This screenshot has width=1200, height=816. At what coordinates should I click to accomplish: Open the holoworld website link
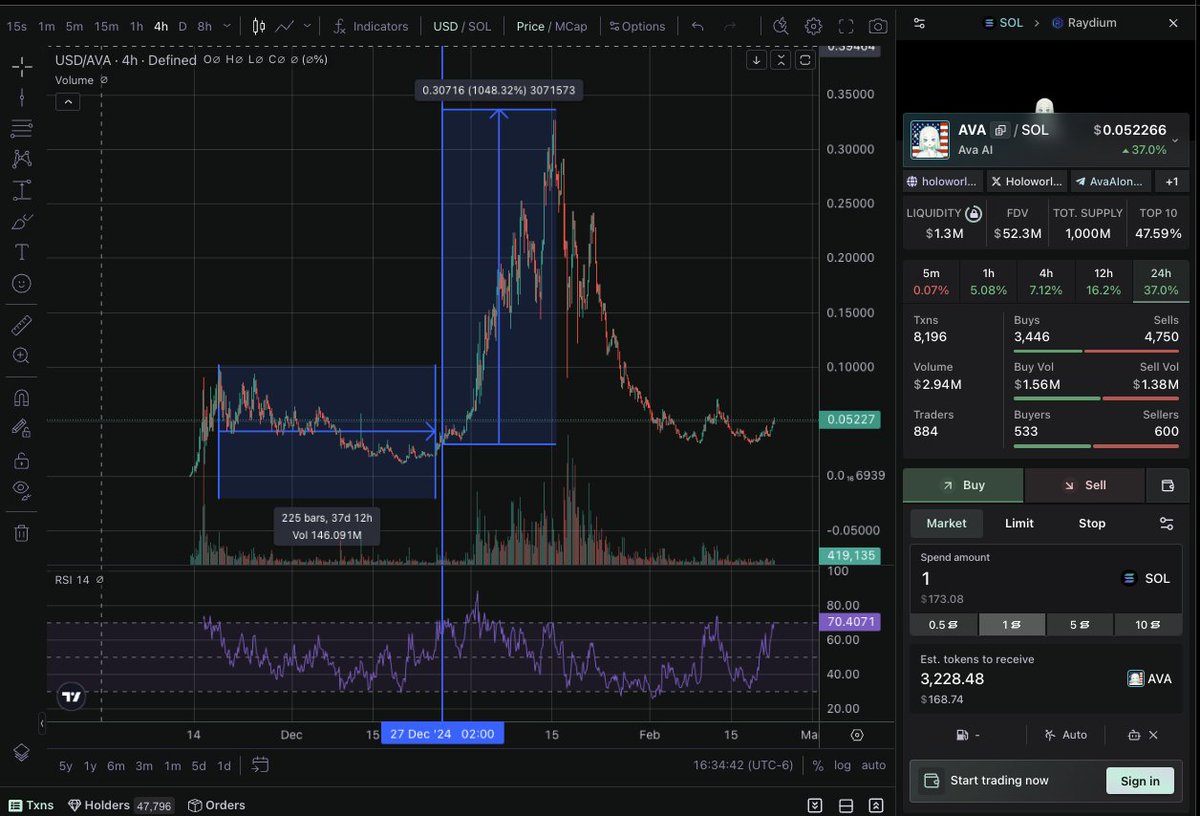pos(943,182)
